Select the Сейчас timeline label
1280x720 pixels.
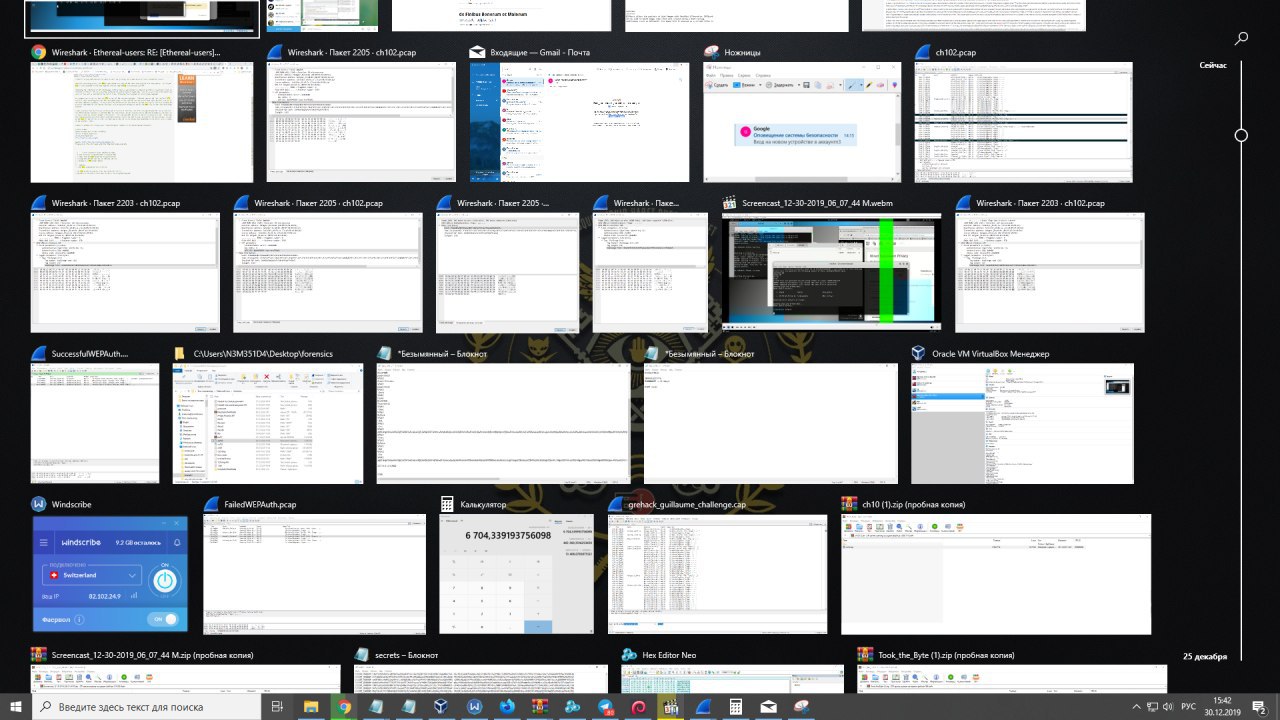tap(1212, 65)
